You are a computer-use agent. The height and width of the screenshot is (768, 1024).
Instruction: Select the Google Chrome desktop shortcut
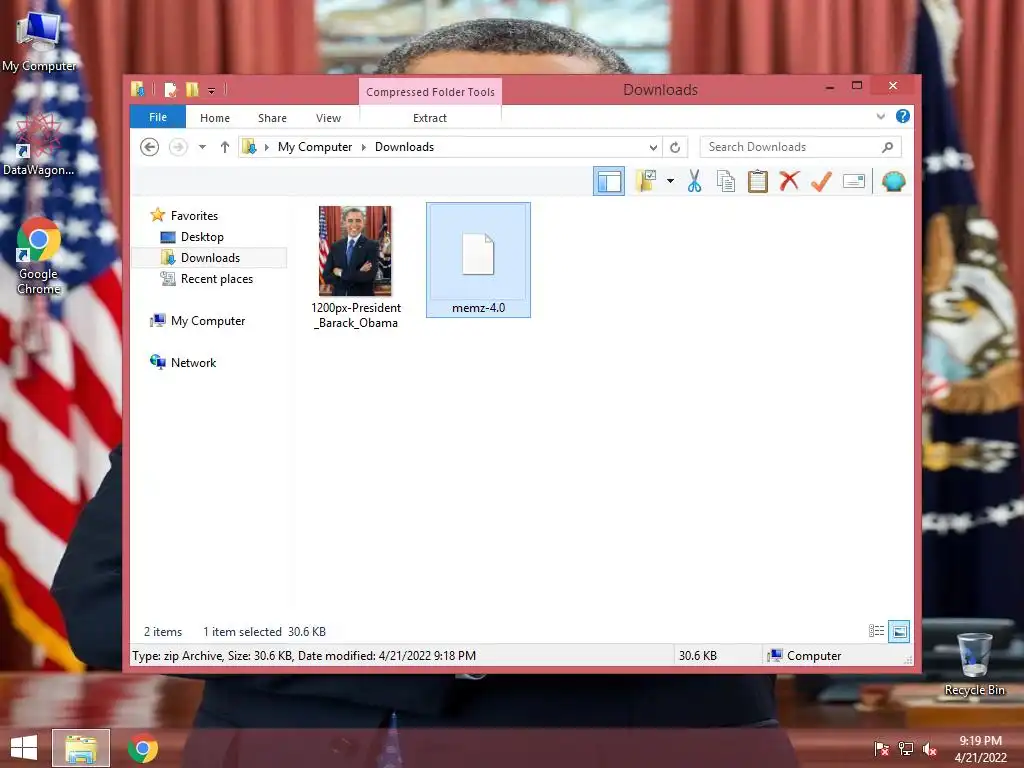click(x=39, y=256)
